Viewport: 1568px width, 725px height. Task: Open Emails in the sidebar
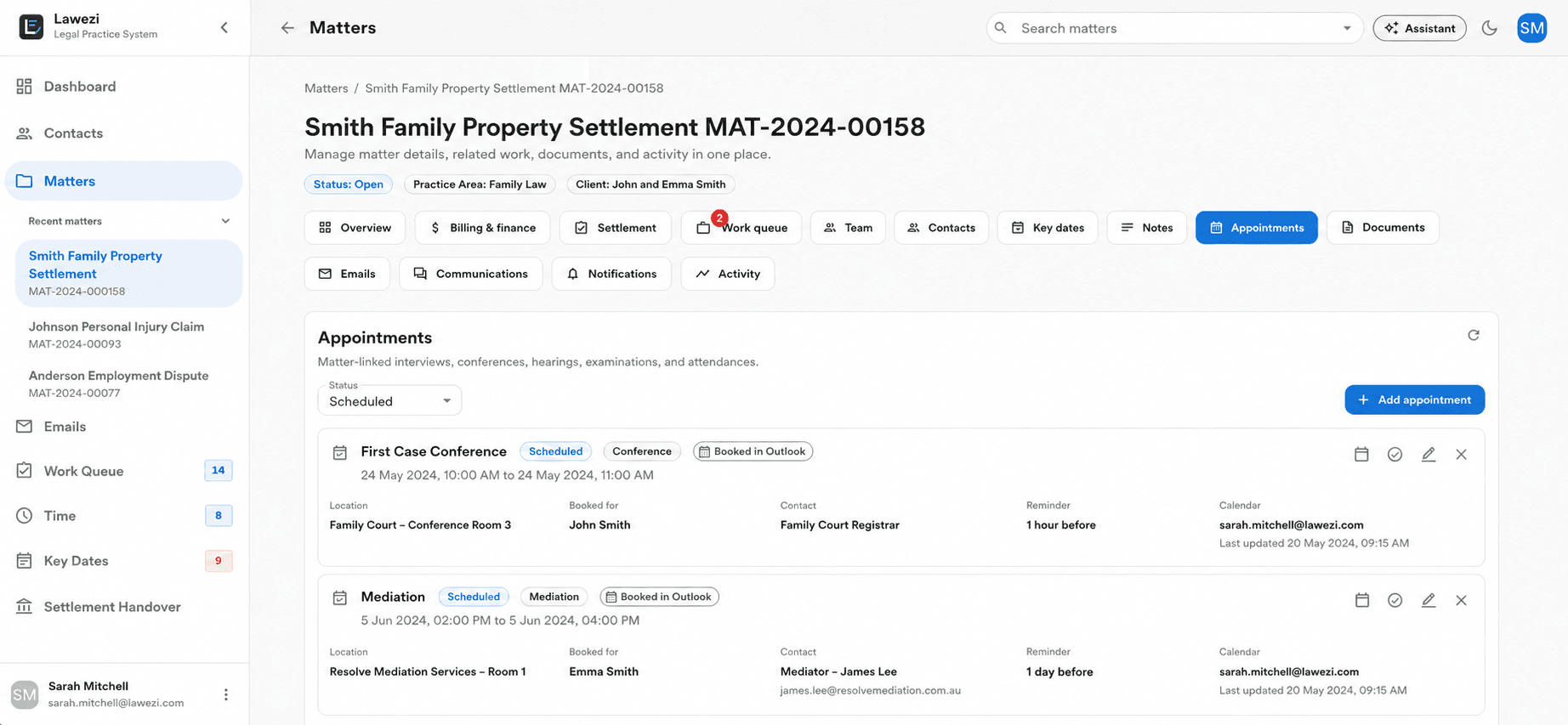pos(124,427)
